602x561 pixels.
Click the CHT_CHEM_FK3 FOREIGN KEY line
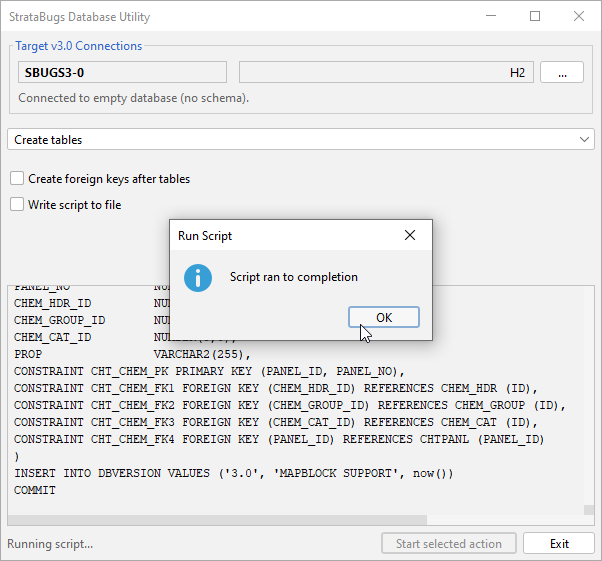pyautogui.click(x=276, y=422)
